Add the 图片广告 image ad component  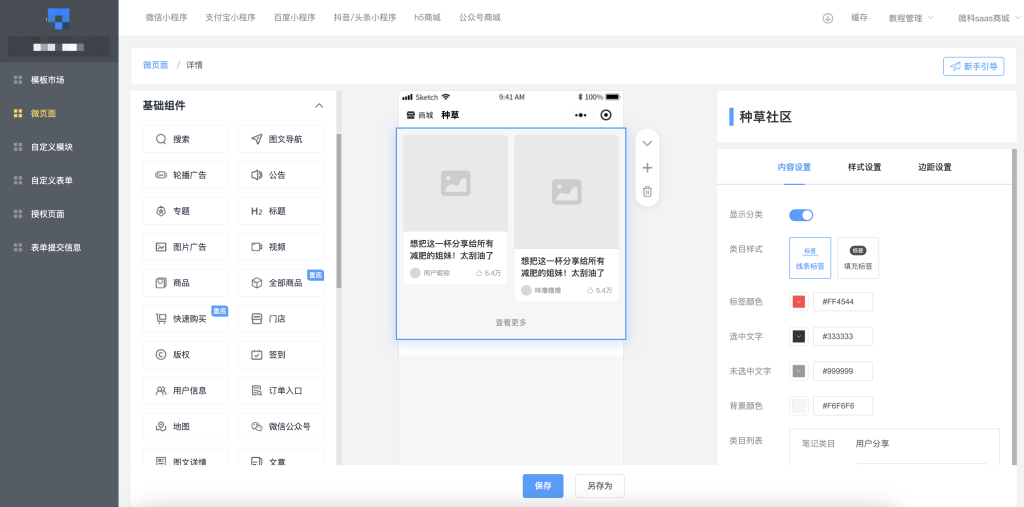185,247
